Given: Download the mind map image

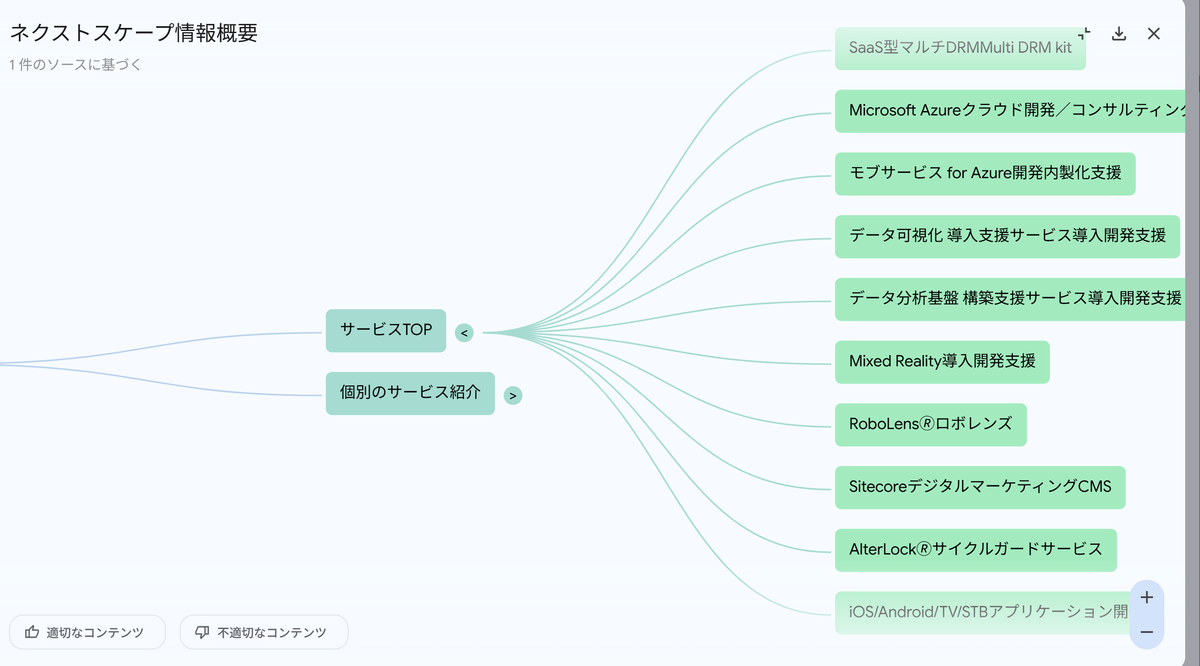Looking at the screenshot, I should click(1120, 34).
